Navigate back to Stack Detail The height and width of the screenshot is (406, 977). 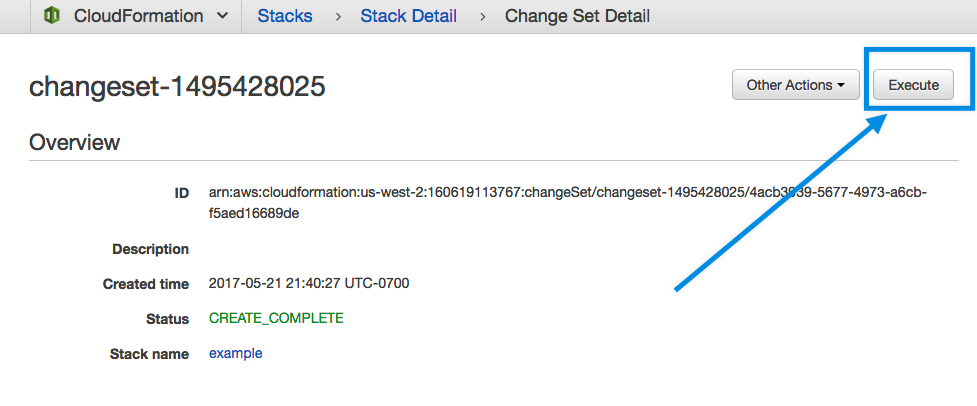pos(408,16)
